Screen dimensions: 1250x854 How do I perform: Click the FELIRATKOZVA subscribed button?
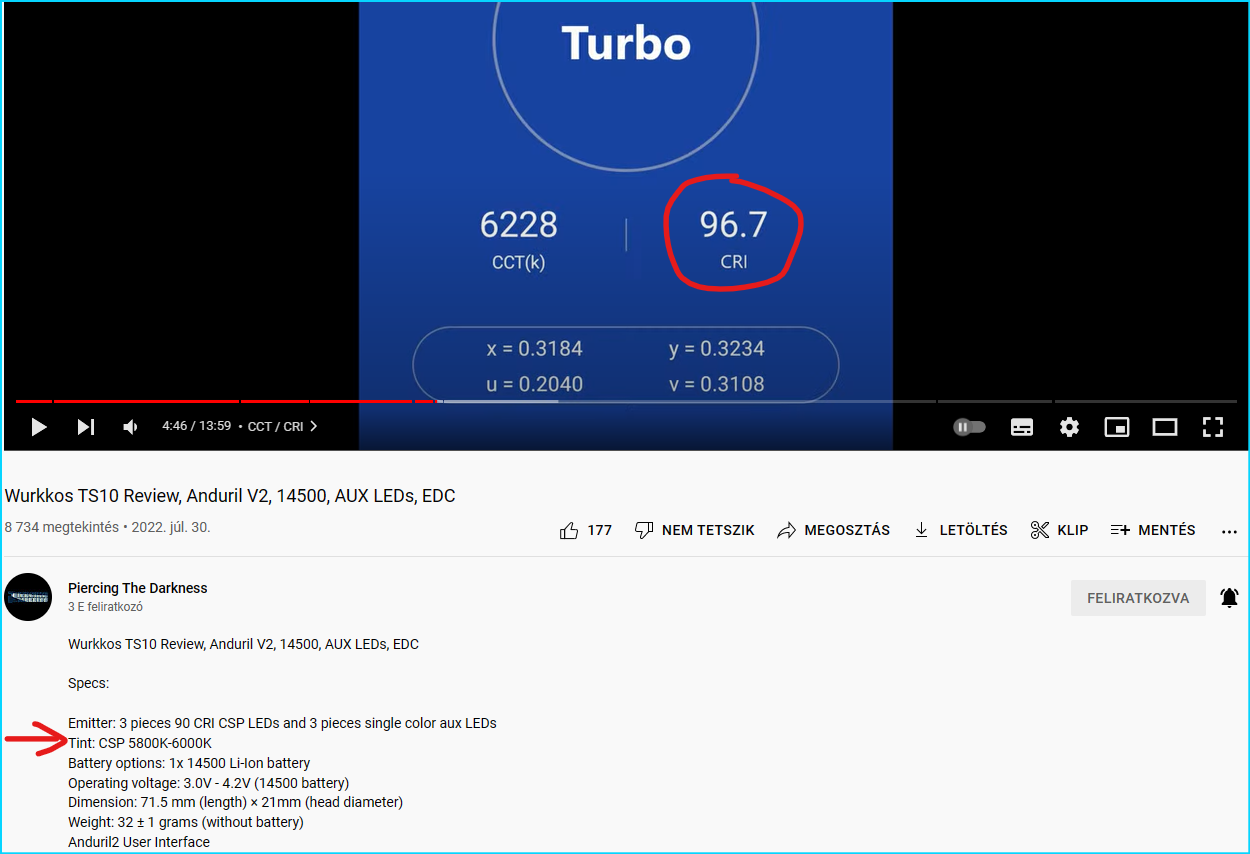[1138, 598]
